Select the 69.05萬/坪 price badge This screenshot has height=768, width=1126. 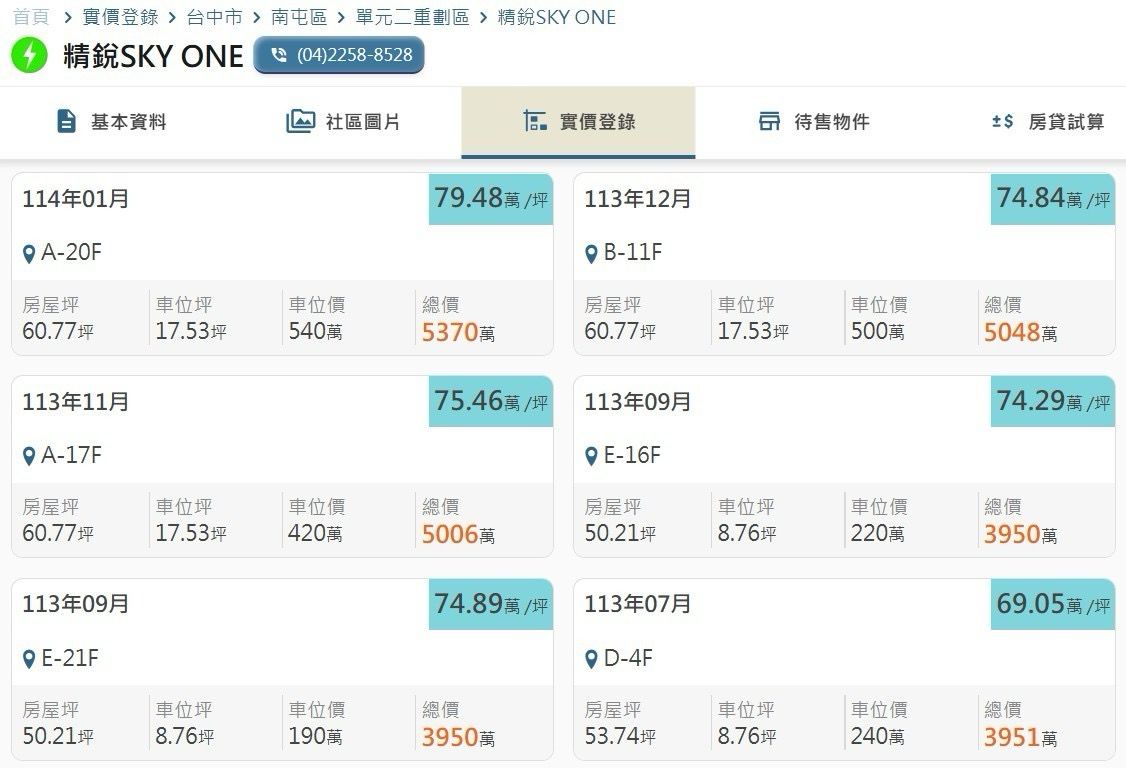pos(1053,605)
